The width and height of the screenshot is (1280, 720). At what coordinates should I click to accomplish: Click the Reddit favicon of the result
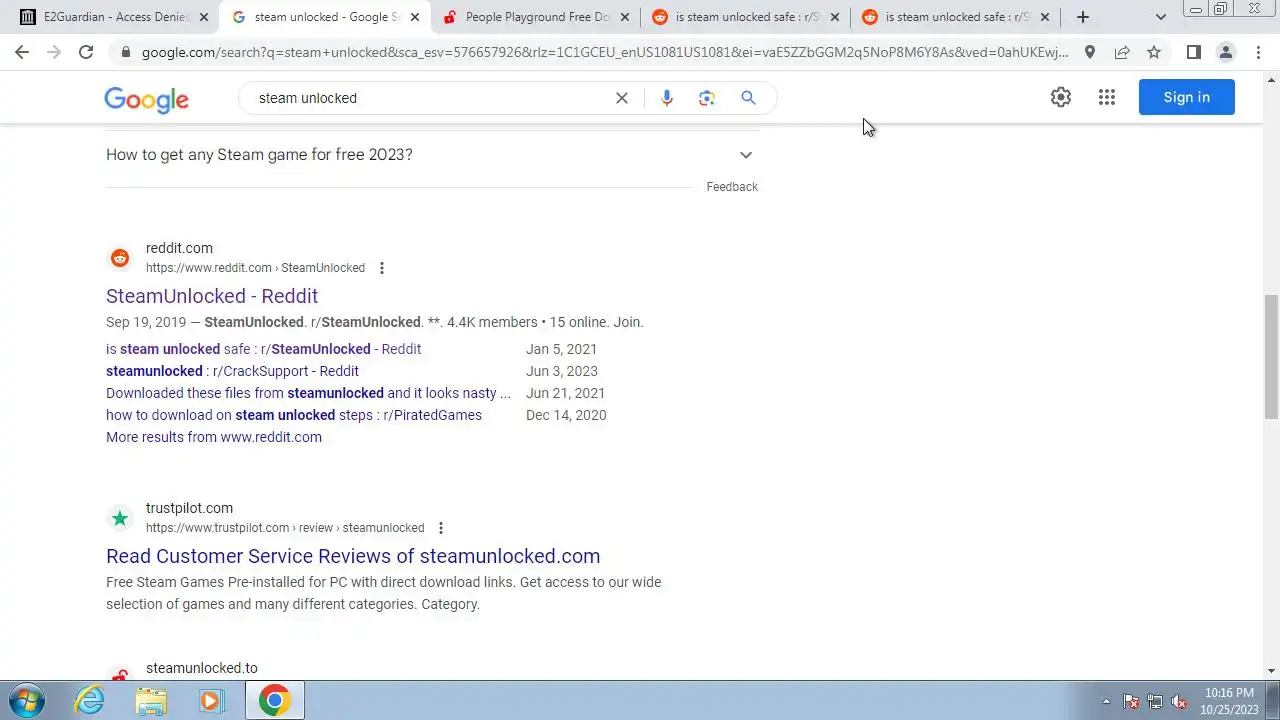point(120,258)
